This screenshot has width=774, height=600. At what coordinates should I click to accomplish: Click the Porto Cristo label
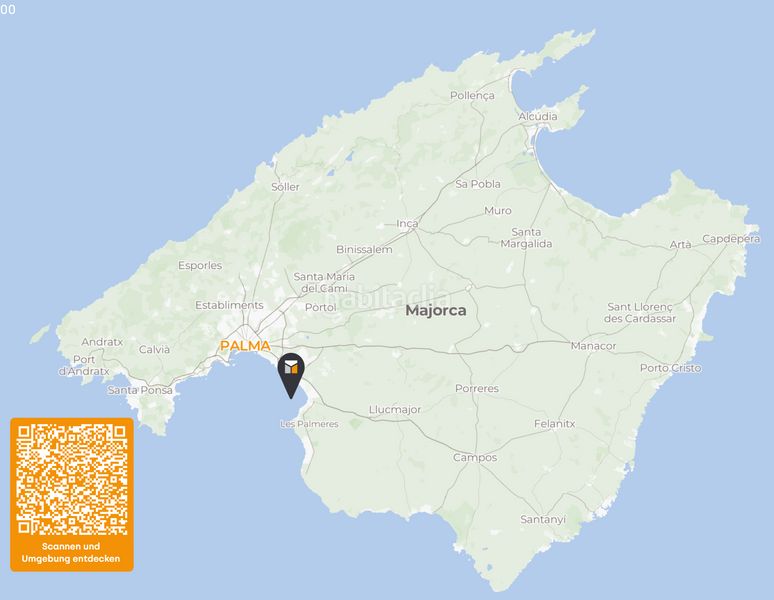670,368
